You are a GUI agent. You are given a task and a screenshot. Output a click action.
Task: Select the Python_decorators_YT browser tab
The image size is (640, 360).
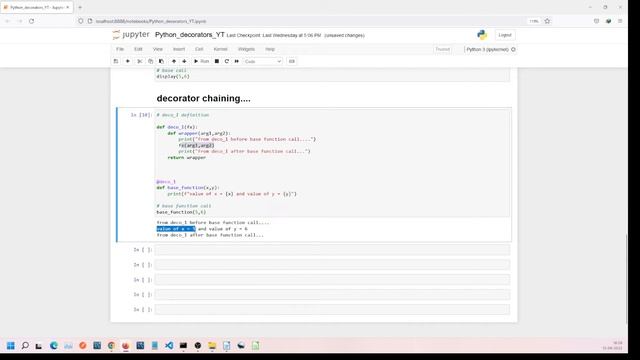tap(37, 7)
